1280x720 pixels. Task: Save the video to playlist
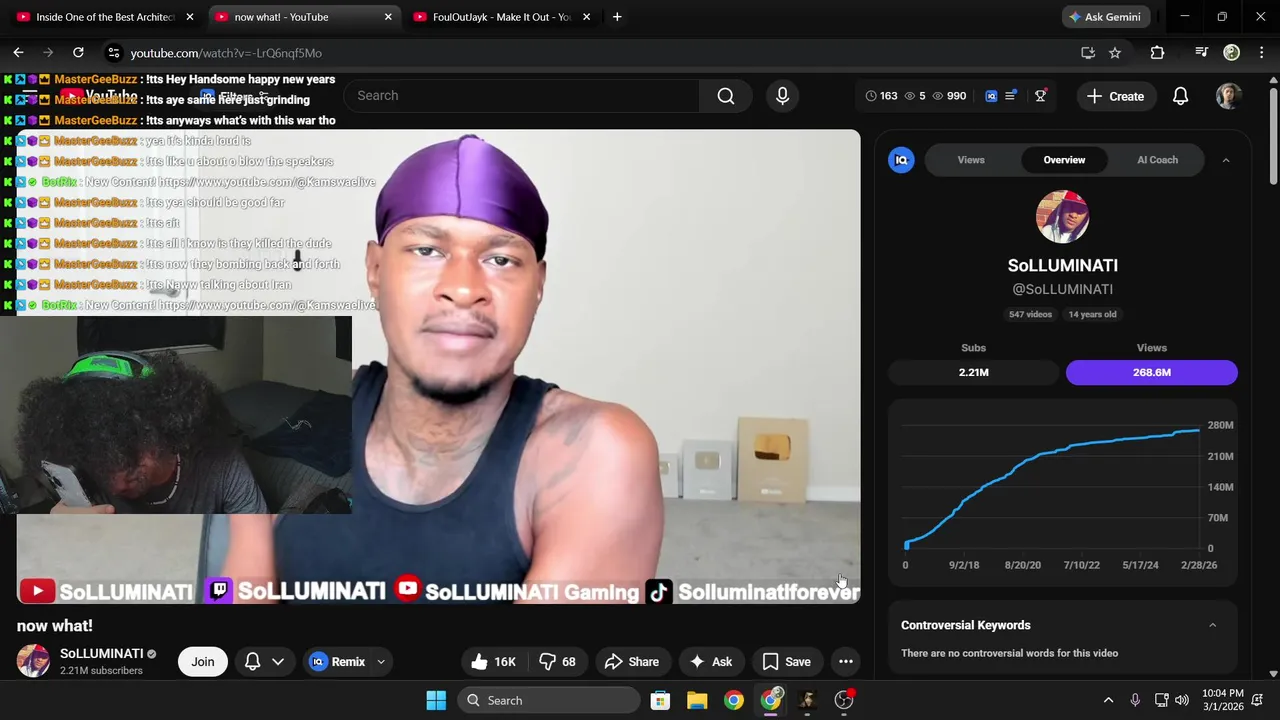[x=786, y=662]
